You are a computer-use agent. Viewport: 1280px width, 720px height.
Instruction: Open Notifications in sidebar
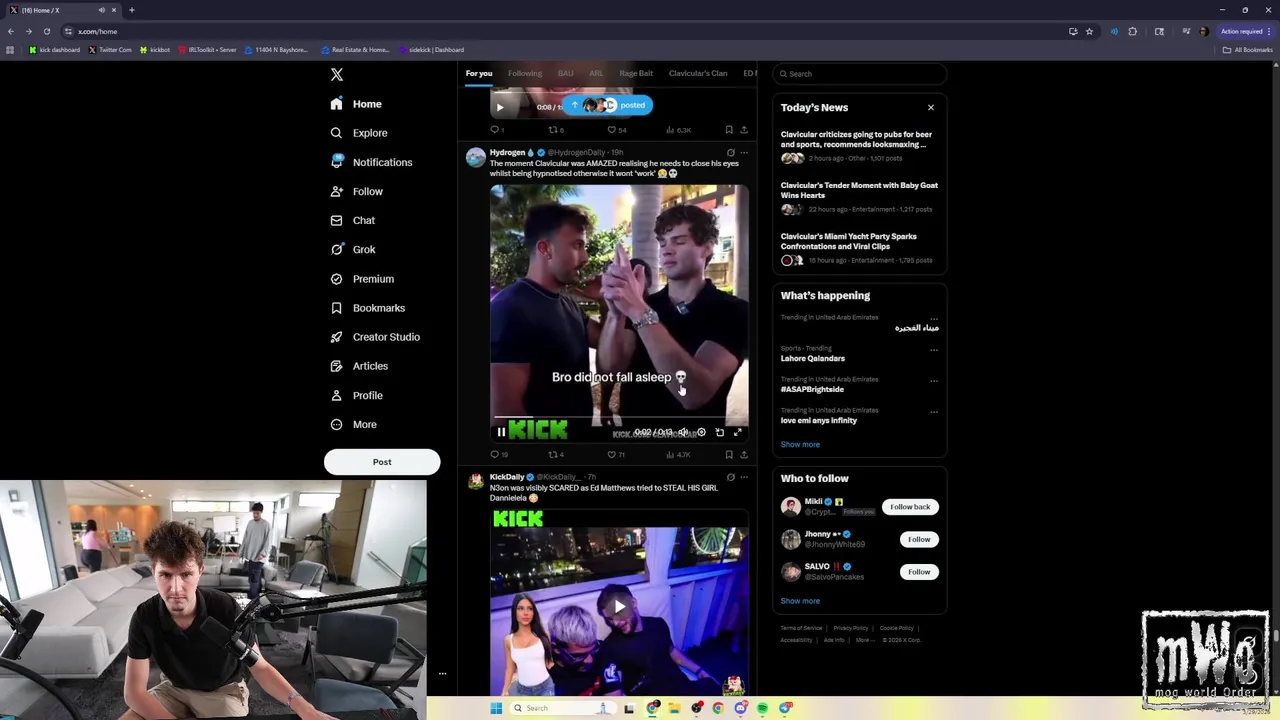(371, 162)
